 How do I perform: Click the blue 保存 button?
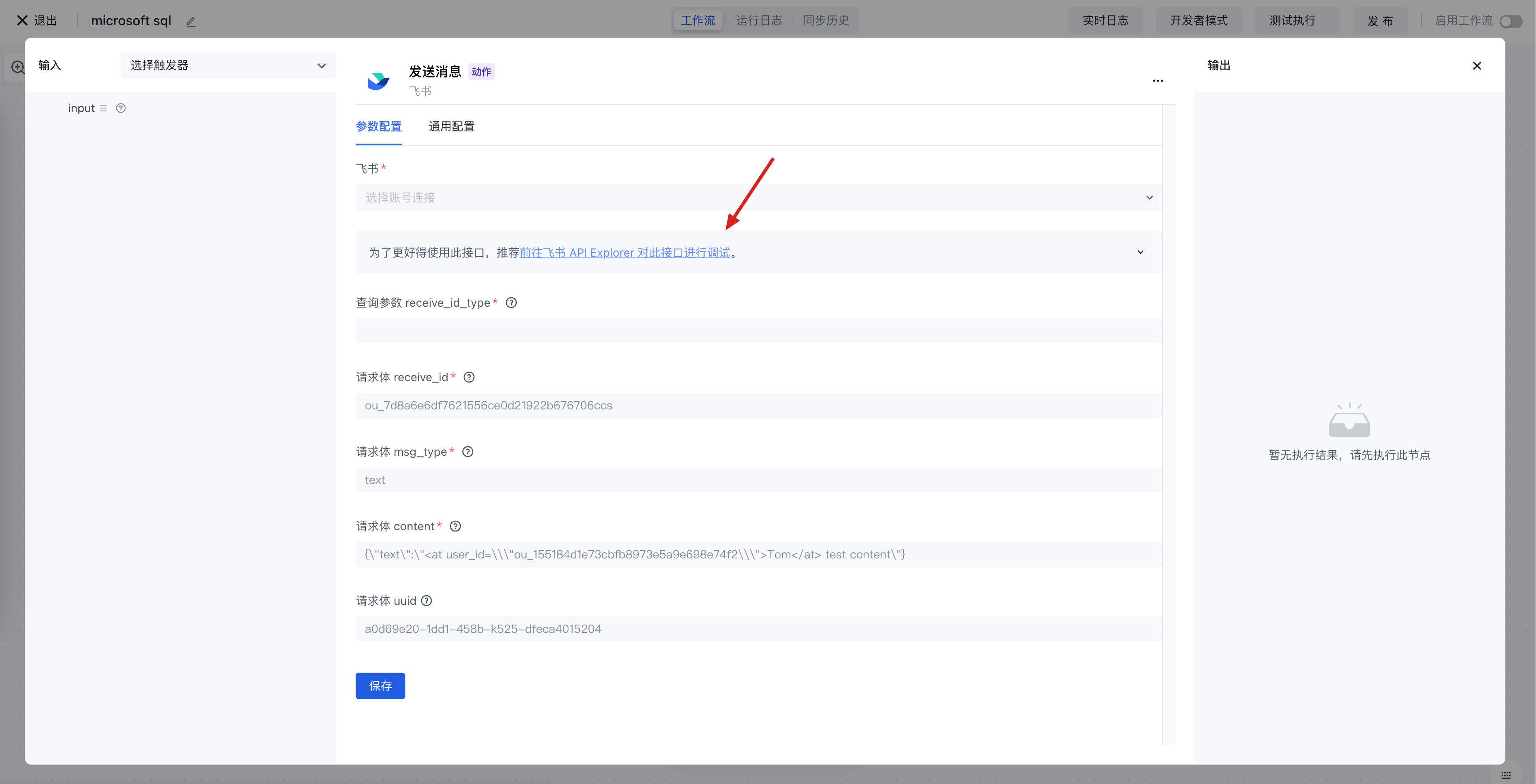[x=380, y=685]
